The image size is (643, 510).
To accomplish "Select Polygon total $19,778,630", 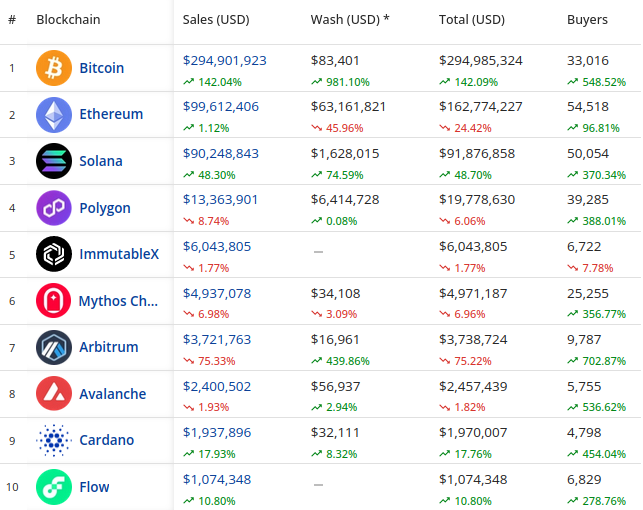I will pyautogui.click(x=477, y=200).
